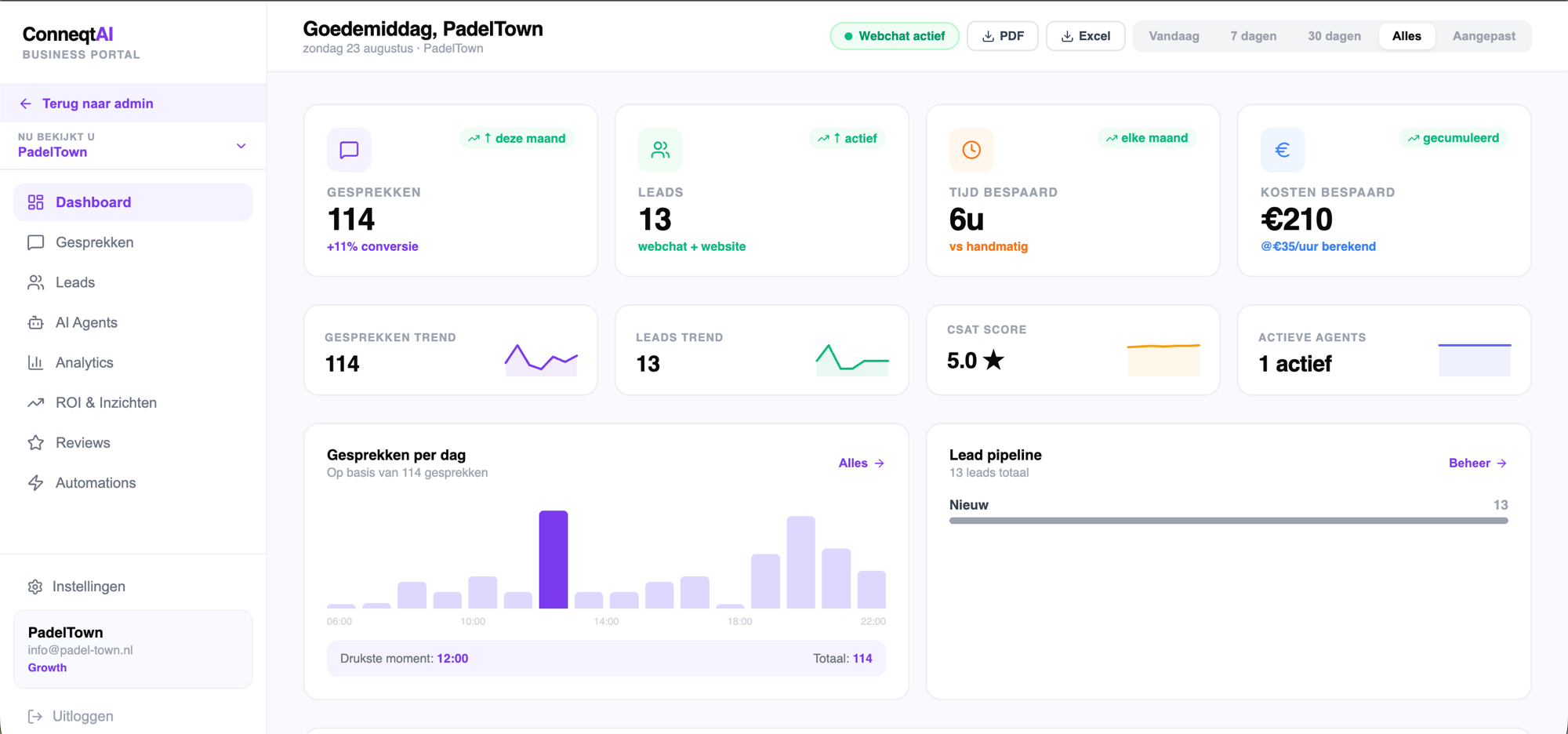Screen dimensions: 1568x734
Task: Select the 7 dagen date range
Action: [x=1253, y=36]
